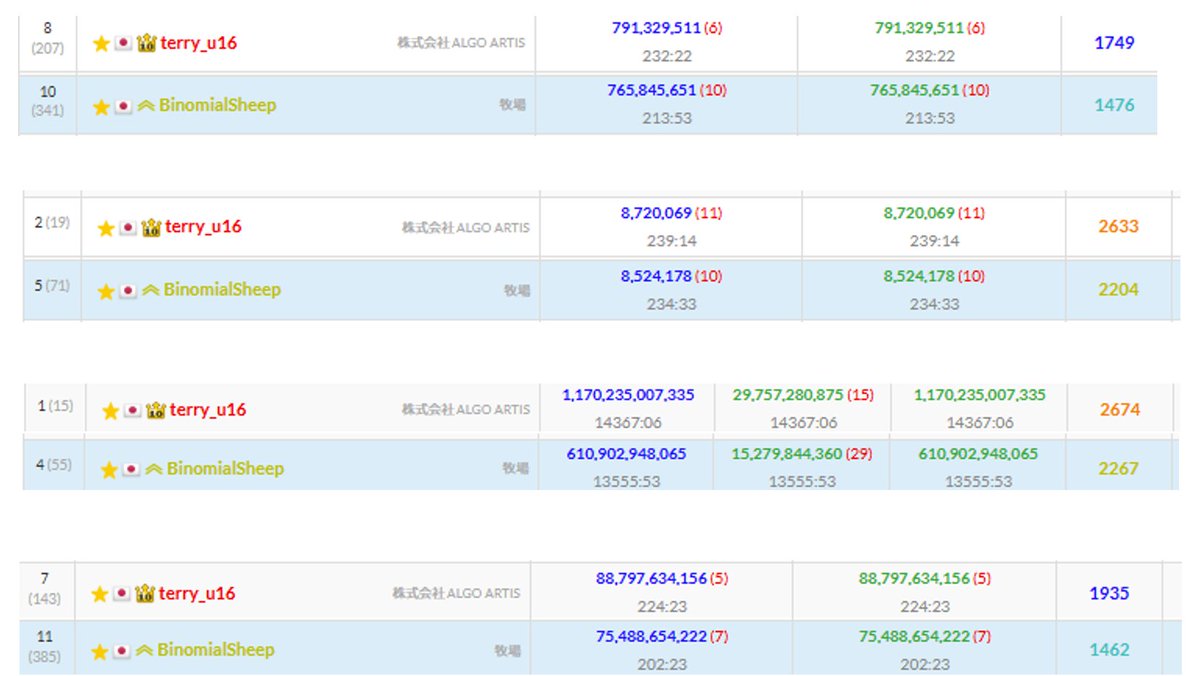Click the blue score 8,720,069 (11)
The width and height of the screenshot is (1200, 676).
pyautogui.click(x=669, y=213)
